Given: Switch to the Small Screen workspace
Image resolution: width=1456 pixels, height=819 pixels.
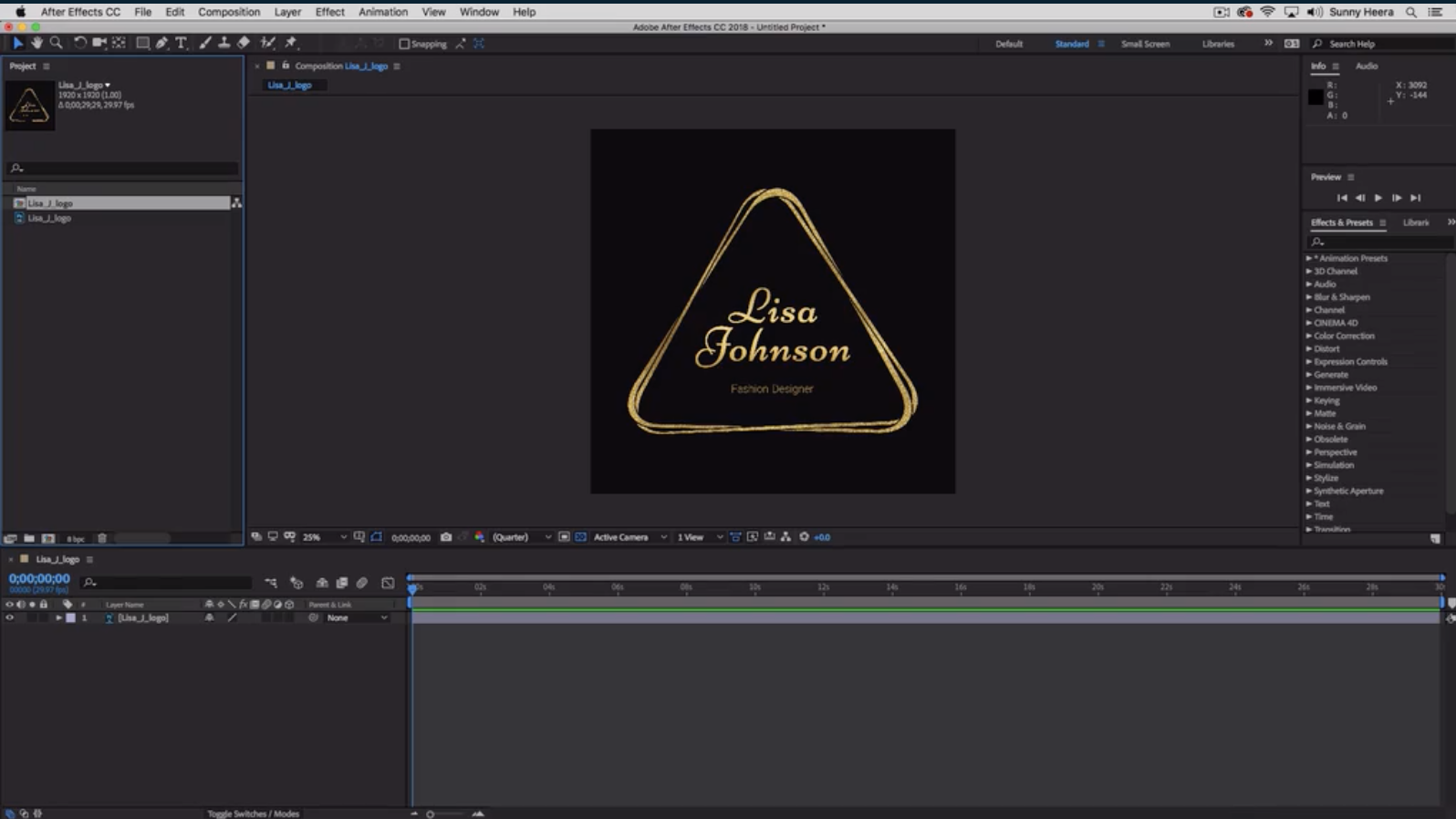Looking at the screenshot, I should point(1145,44).
